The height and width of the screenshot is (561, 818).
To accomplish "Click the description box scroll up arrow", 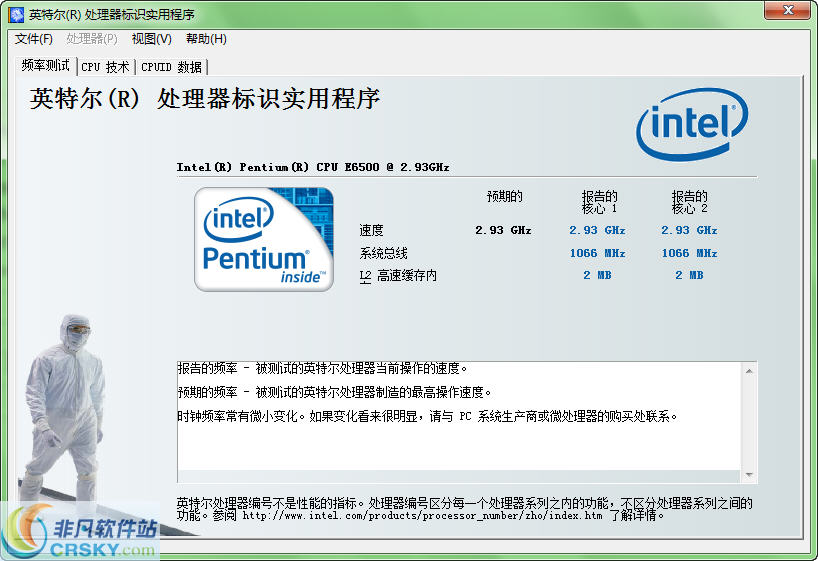I will [x=749, y=371].
